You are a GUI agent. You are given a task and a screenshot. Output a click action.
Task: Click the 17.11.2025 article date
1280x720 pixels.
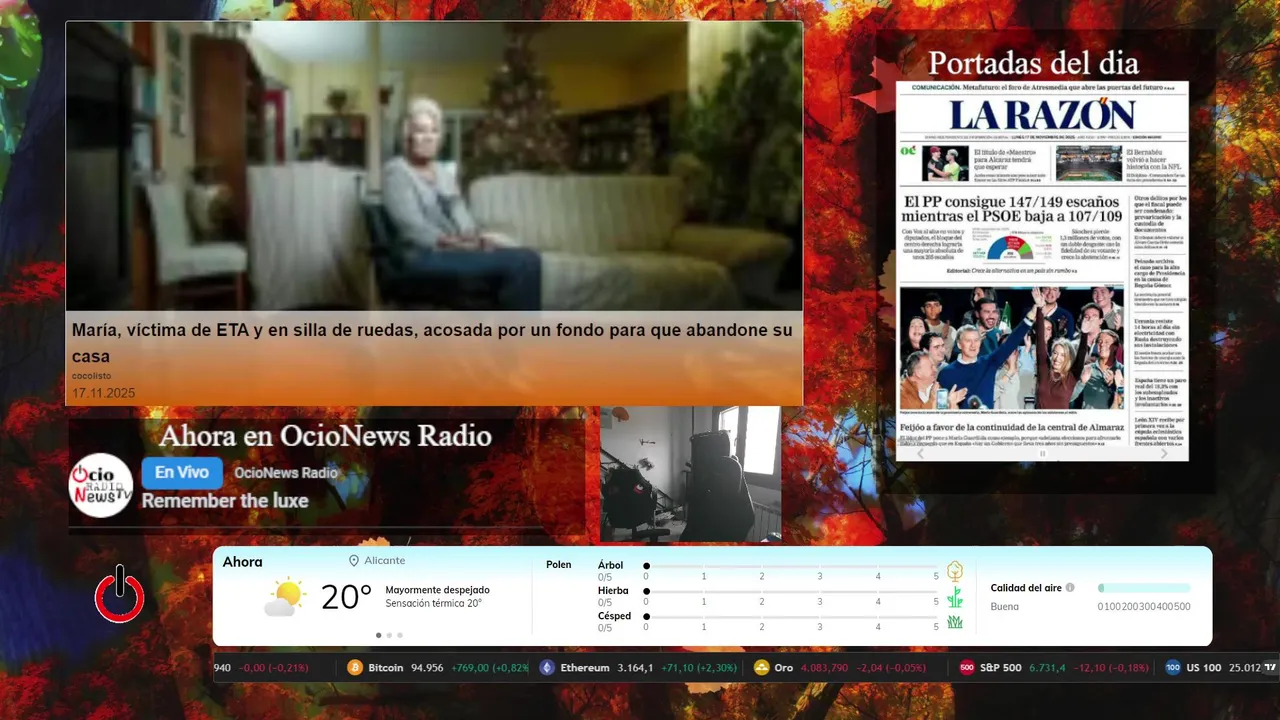(x=103, y=393)
